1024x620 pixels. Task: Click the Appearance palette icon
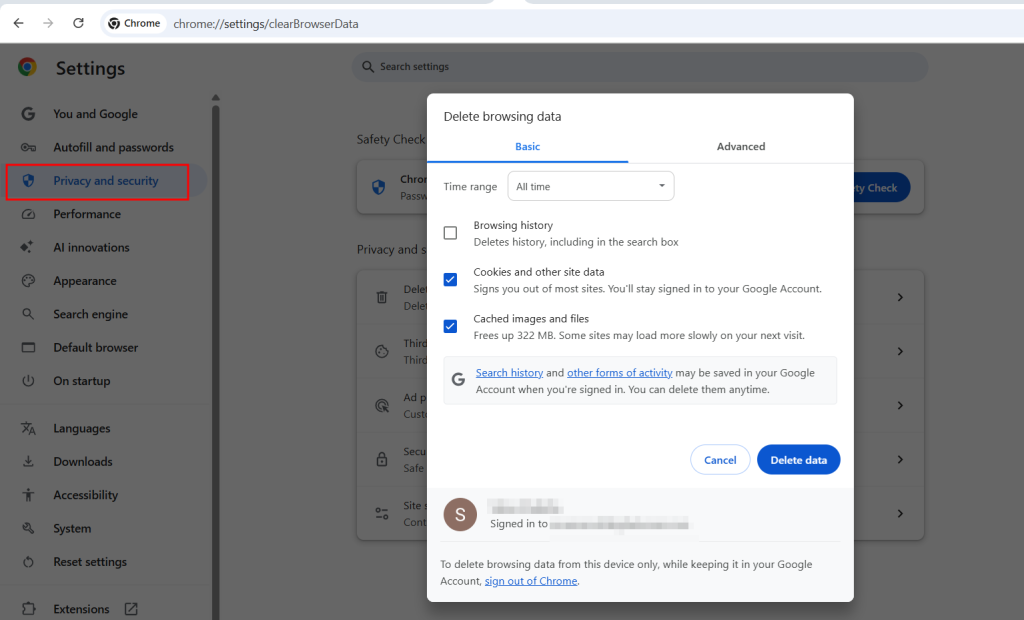coord(29,281)
